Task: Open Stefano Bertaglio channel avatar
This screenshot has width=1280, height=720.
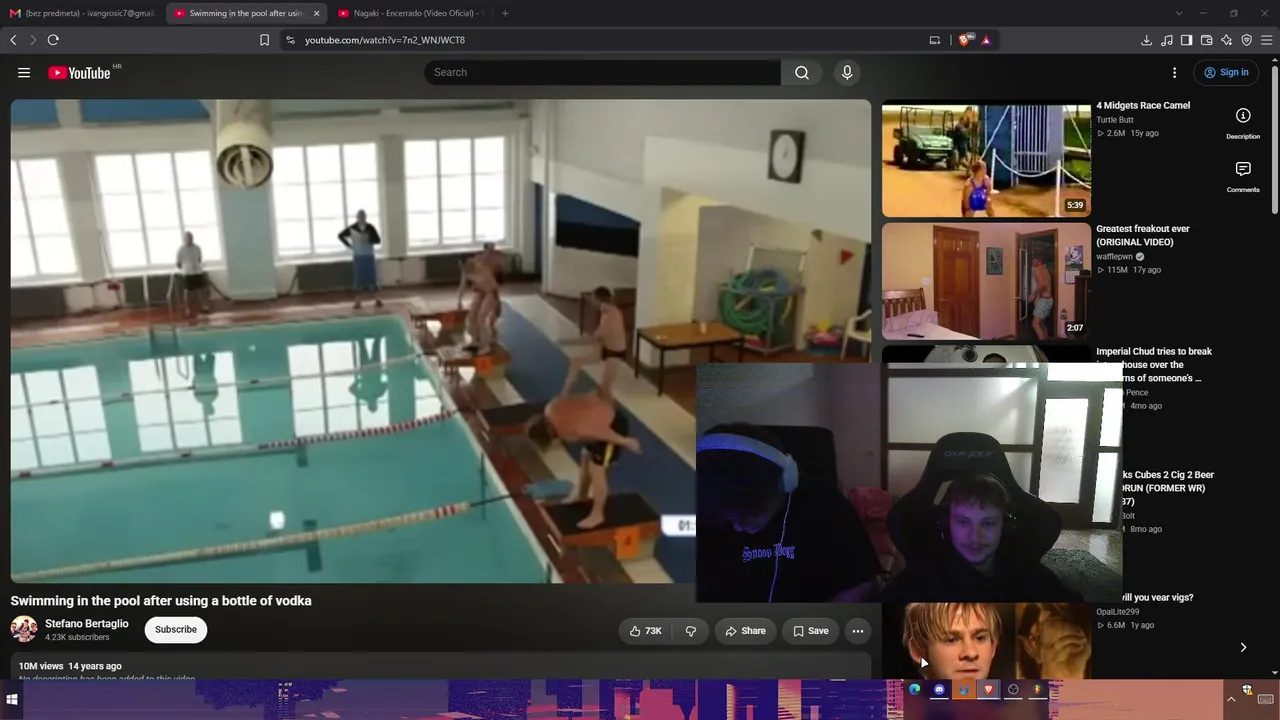Action: pos(24,629)
